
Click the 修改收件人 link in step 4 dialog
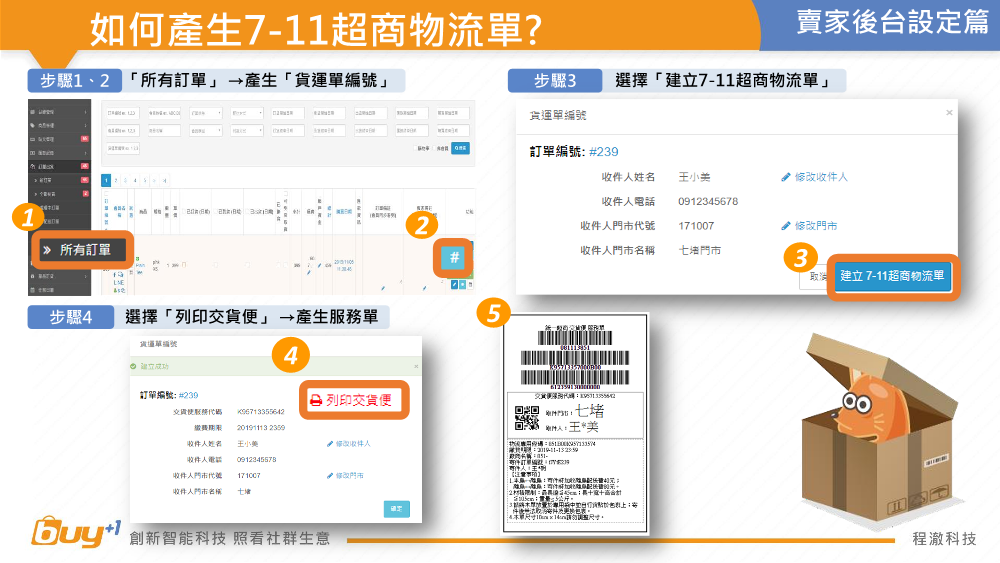348,443
